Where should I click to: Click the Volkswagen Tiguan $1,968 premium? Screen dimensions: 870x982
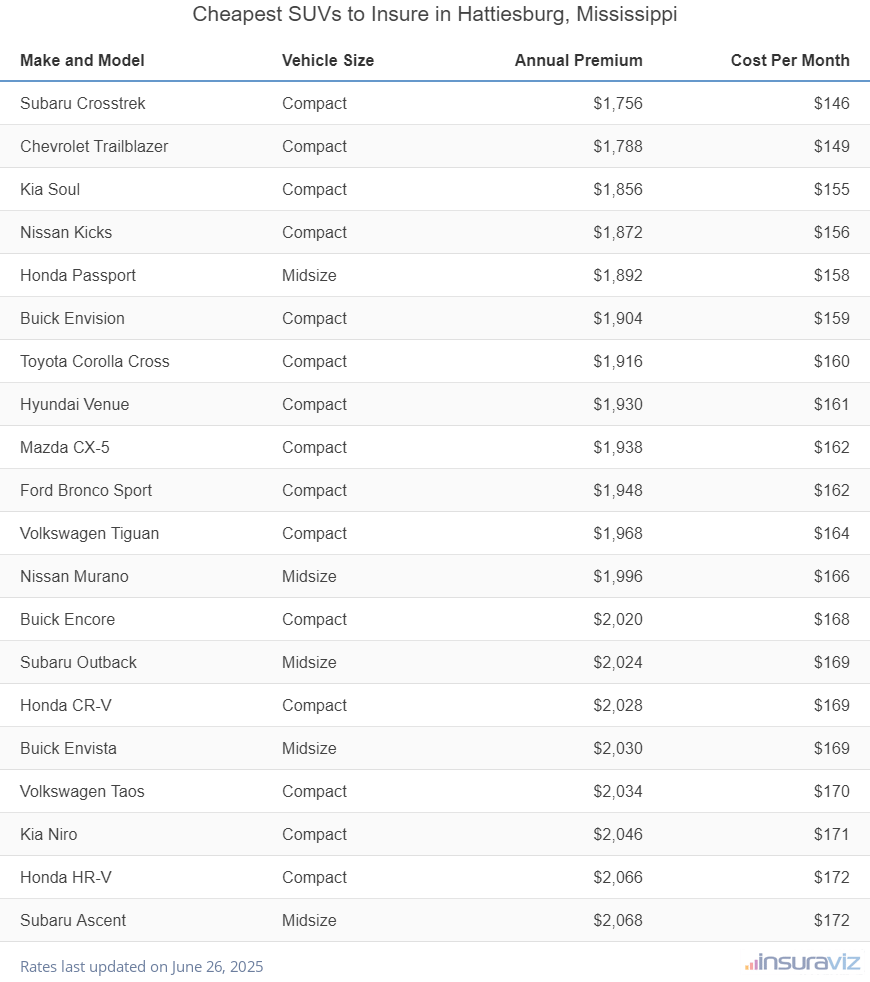[x=618, y=533]
